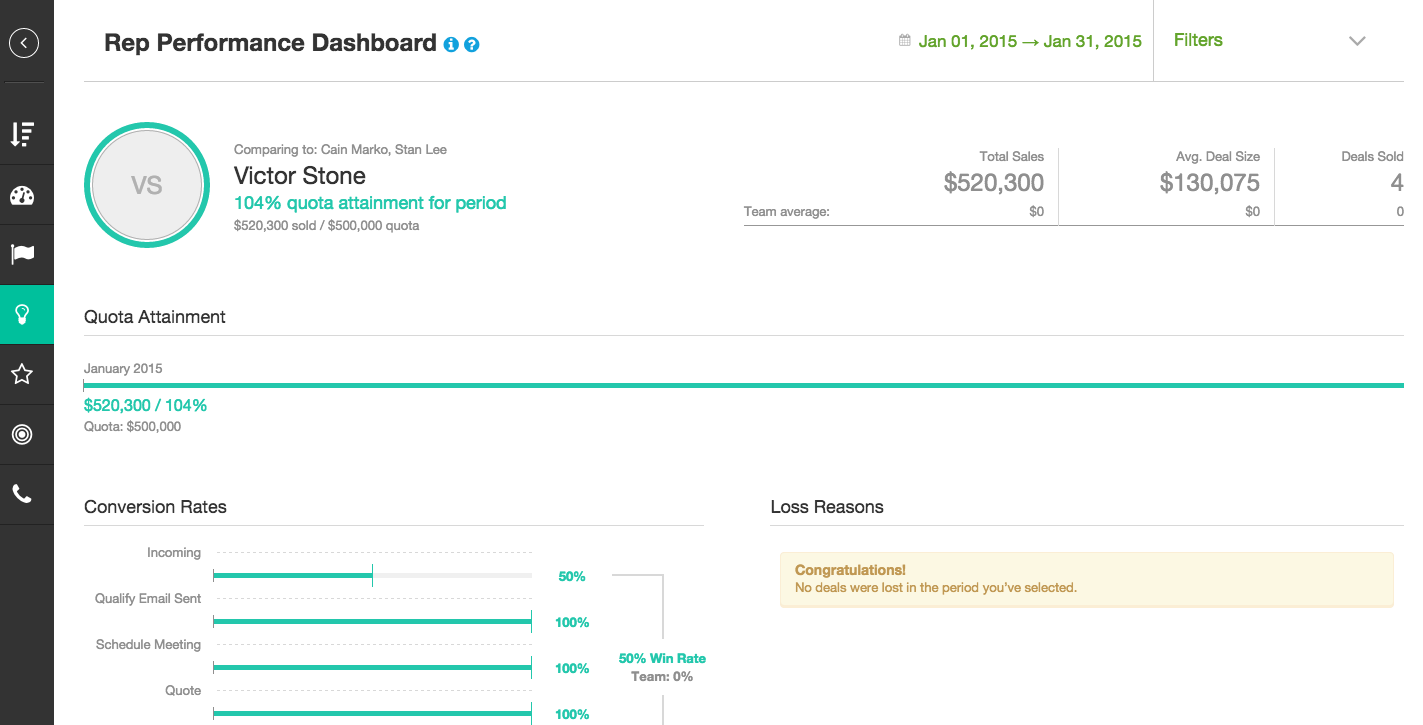Click the Filters chevron arrow
1423x725 pixels.
[x=1357, y=41]
